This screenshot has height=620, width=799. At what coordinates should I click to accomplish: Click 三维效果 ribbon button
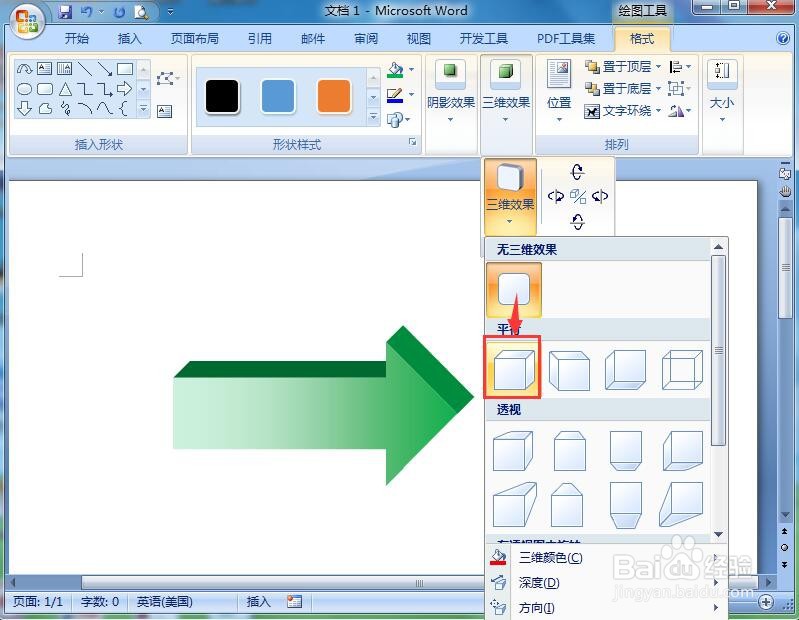tap(506, 93)
